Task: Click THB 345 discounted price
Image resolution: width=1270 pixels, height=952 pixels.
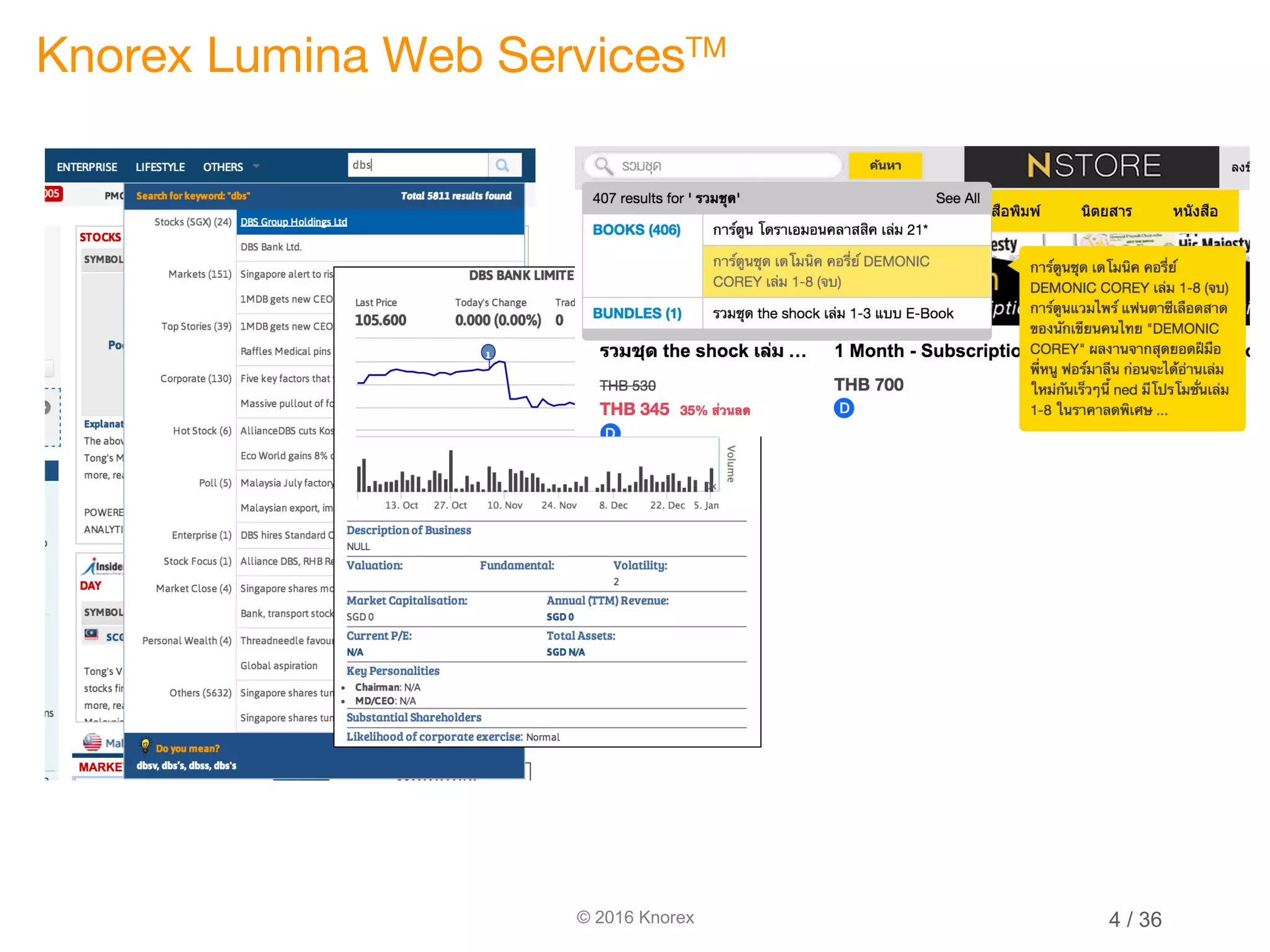Action: click(x=634, y=409)
